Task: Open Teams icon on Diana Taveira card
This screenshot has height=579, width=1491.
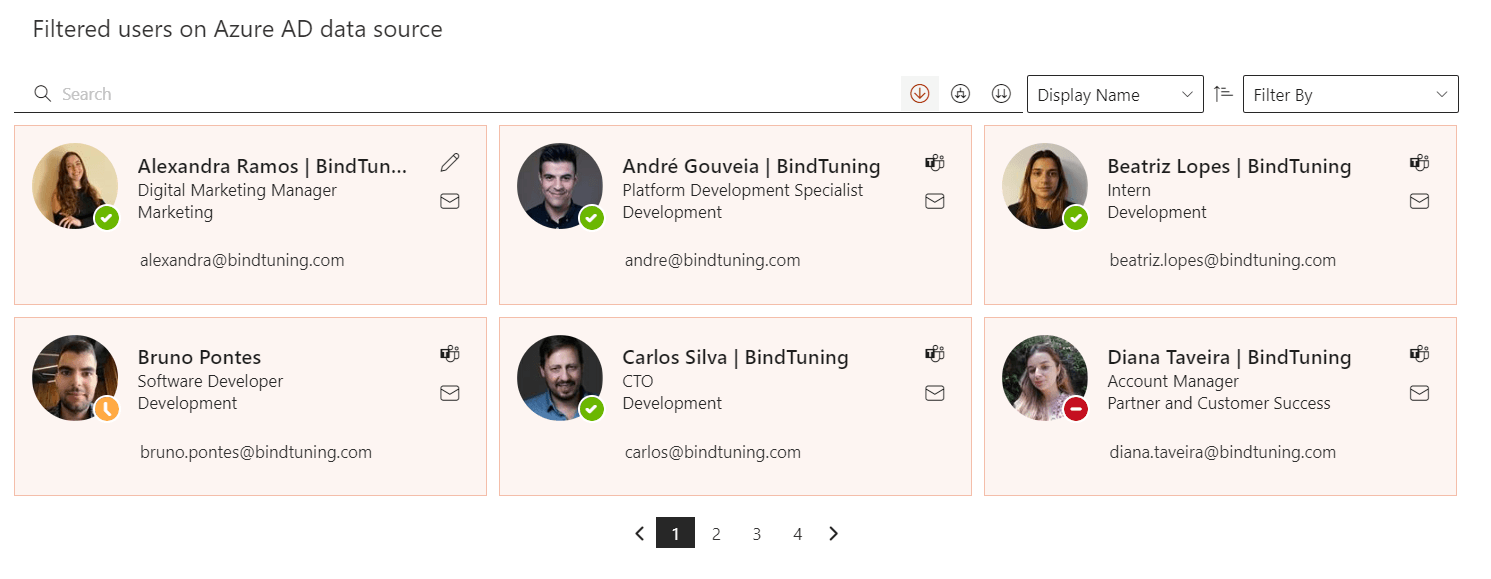Action: [x=1419, y=353]
